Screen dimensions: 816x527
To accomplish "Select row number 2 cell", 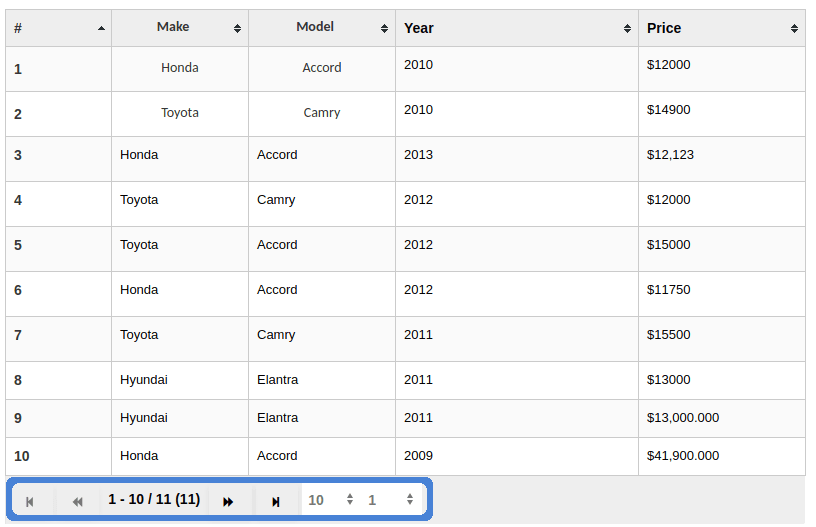I will point(58,114).
